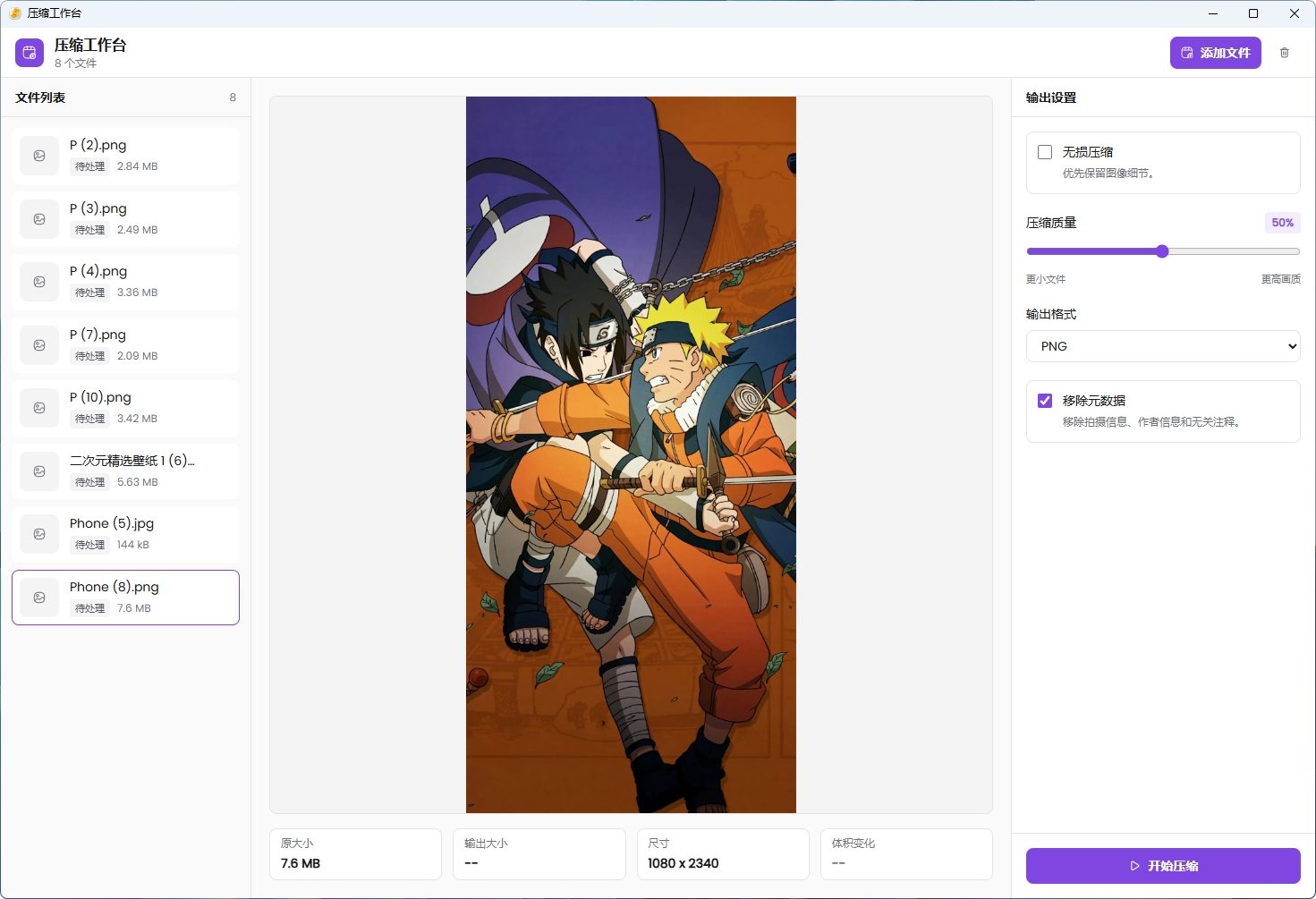This screenshot has height=899, width=1316.
Task: Click the 5.63 MB file size text
Action: point(137,482)
